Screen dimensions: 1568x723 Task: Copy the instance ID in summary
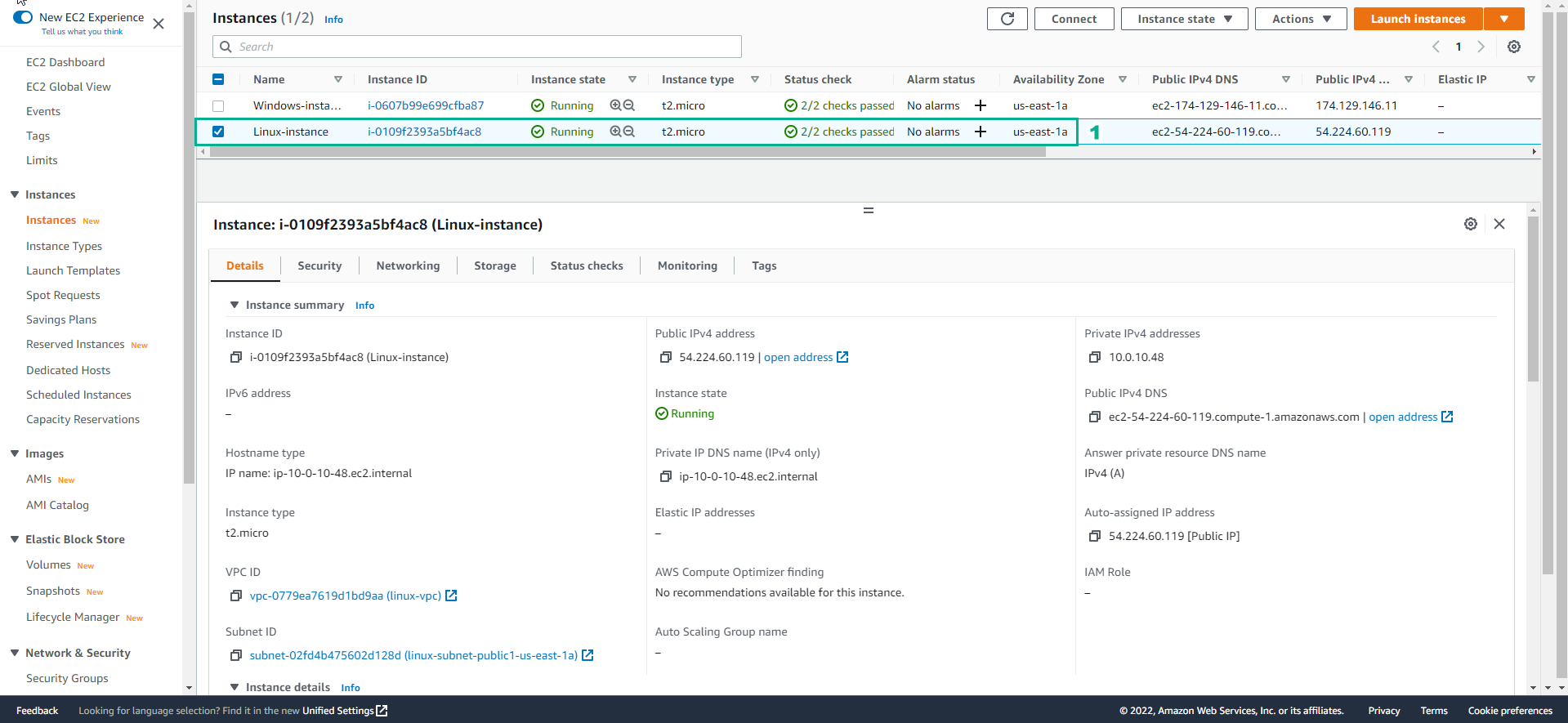click(x=236, y=357)
